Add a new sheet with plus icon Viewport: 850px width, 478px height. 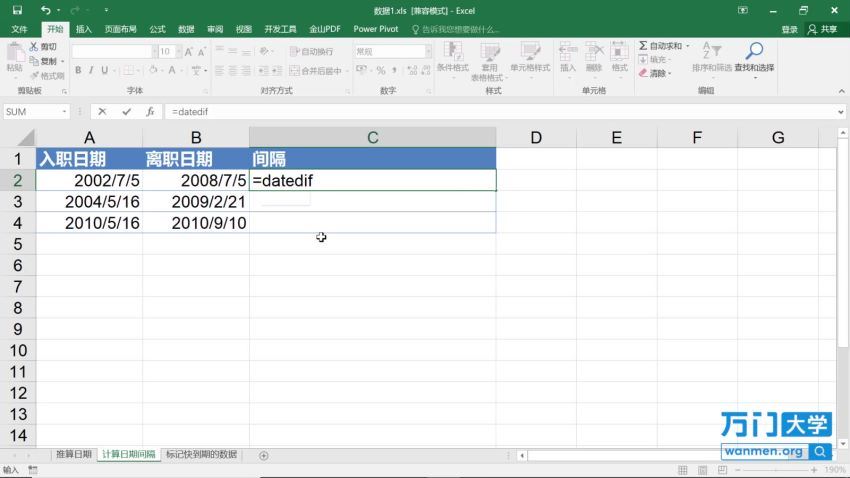pos(264,455)
